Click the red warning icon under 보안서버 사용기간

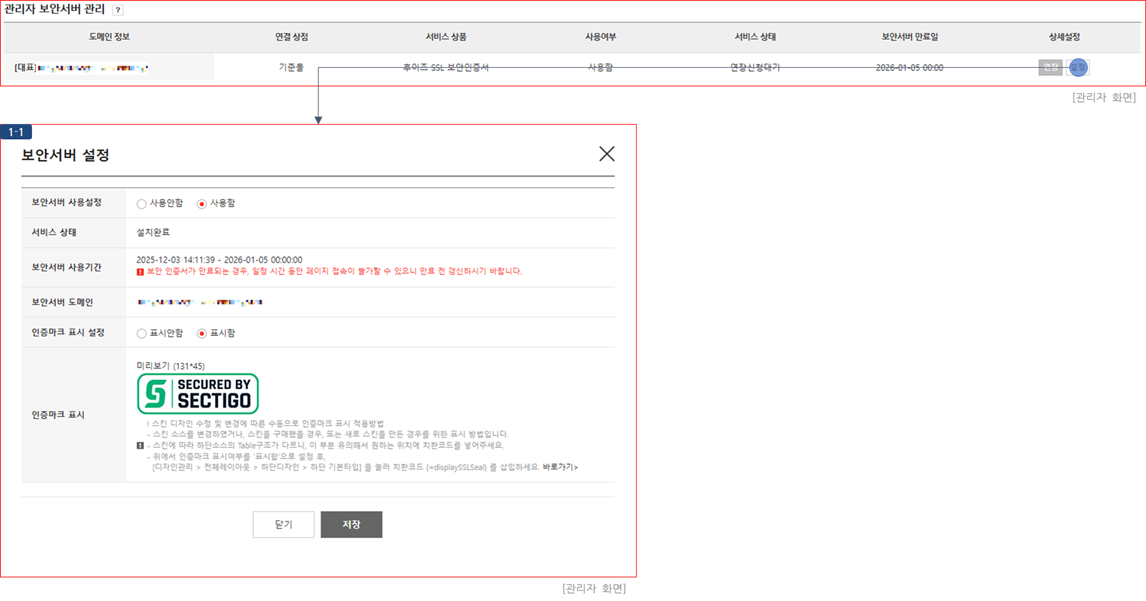coord(140,271)
